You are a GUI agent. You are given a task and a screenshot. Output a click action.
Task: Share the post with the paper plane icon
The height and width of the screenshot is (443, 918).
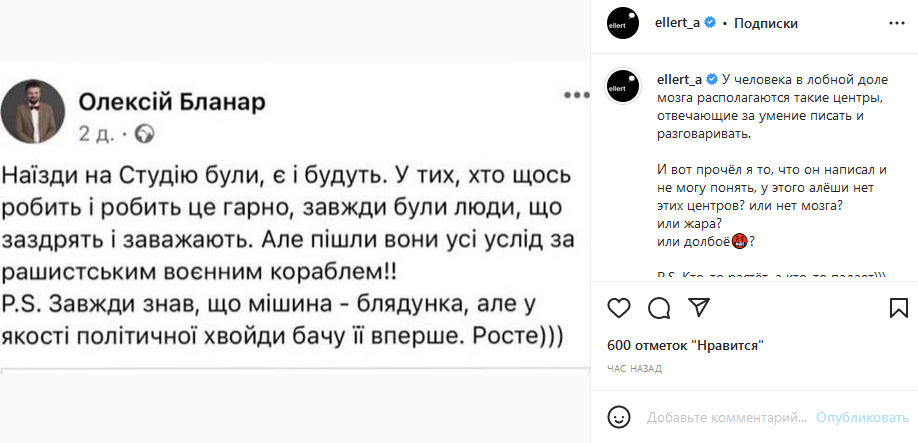(x=697, y=308)
